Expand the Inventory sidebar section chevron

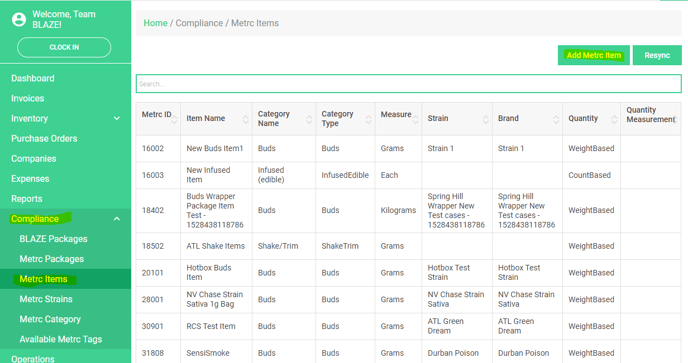pos(117,119)
